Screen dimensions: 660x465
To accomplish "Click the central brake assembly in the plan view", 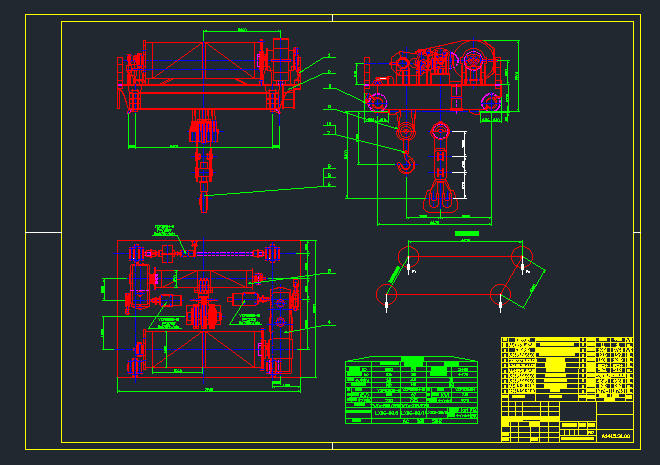I will click(204, 315).
